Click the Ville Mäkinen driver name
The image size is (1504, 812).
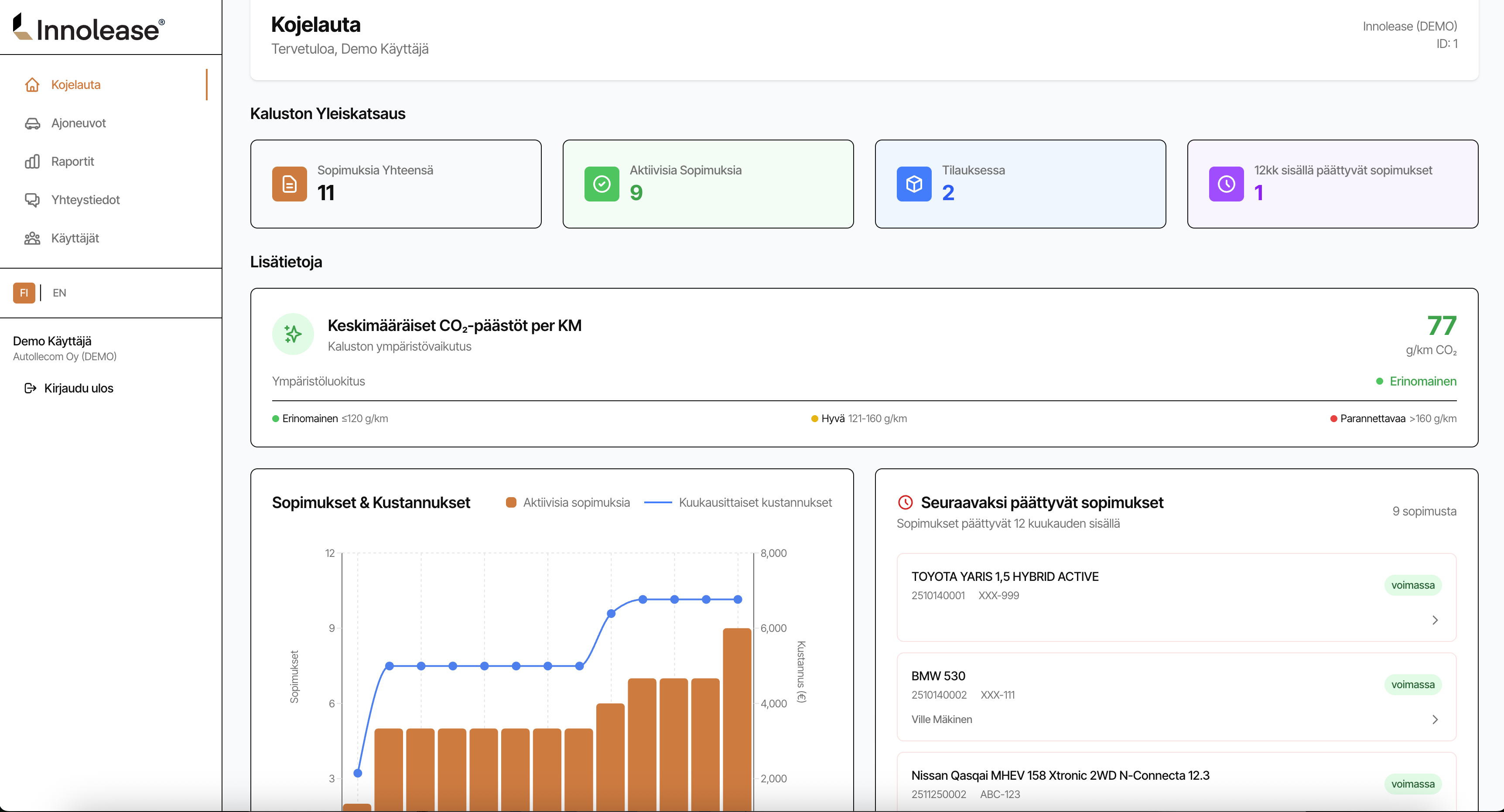click(942, 720)
